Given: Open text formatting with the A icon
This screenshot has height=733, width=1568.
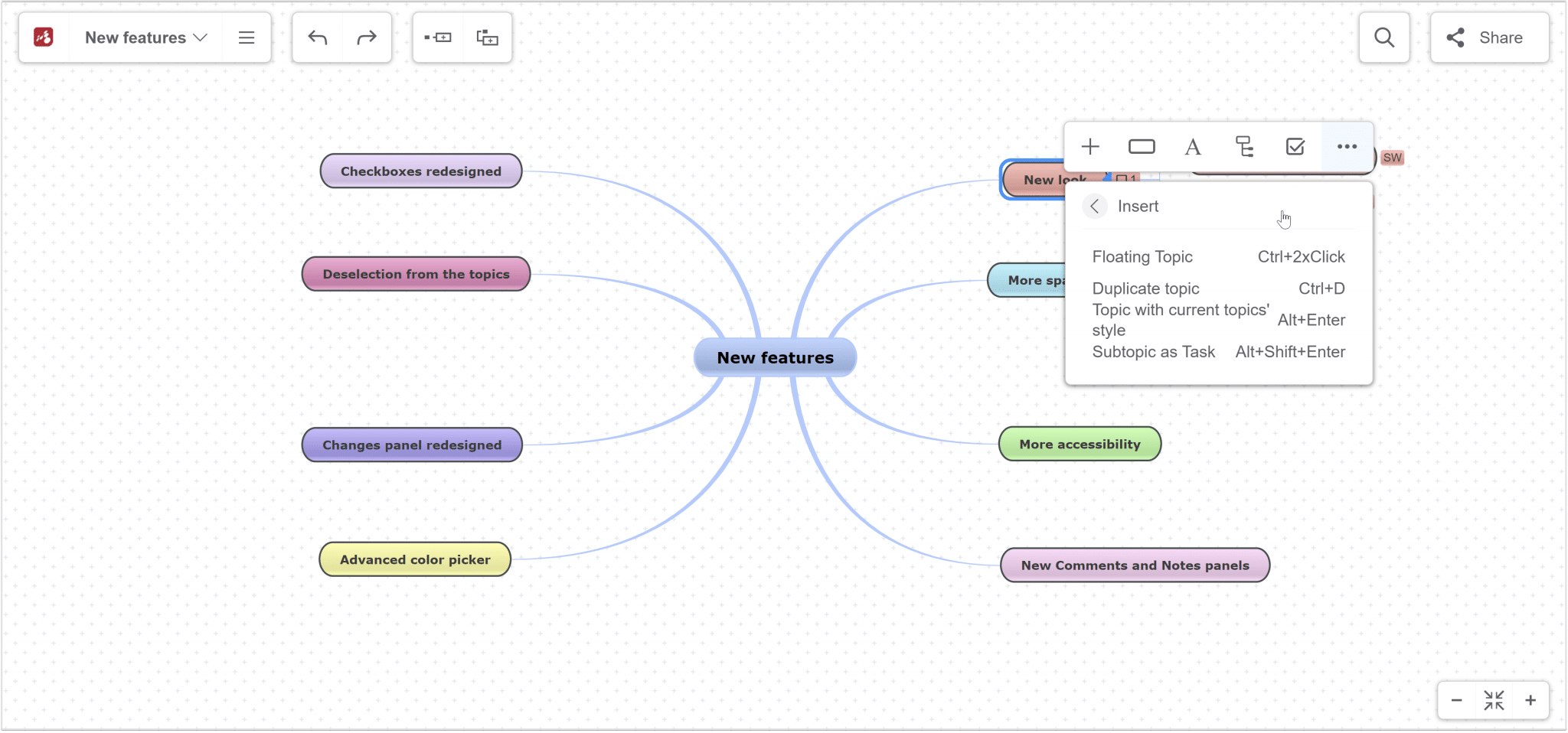Looking at the screenshot, I should 1193,146.
